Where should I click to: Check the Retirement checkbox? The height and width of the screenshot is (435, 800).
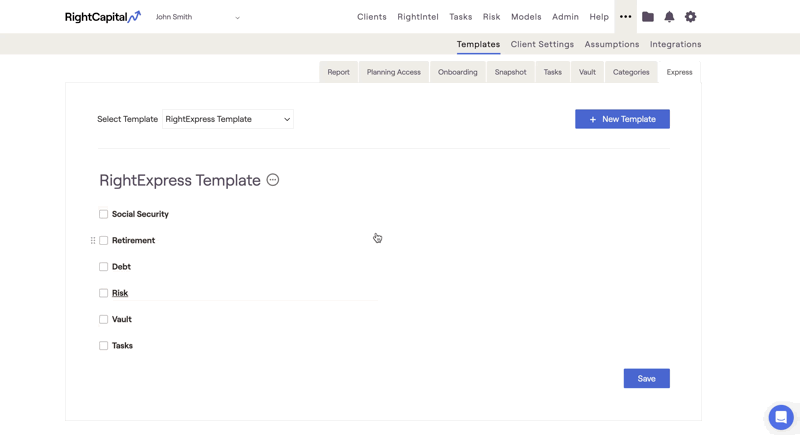point(104,240)
